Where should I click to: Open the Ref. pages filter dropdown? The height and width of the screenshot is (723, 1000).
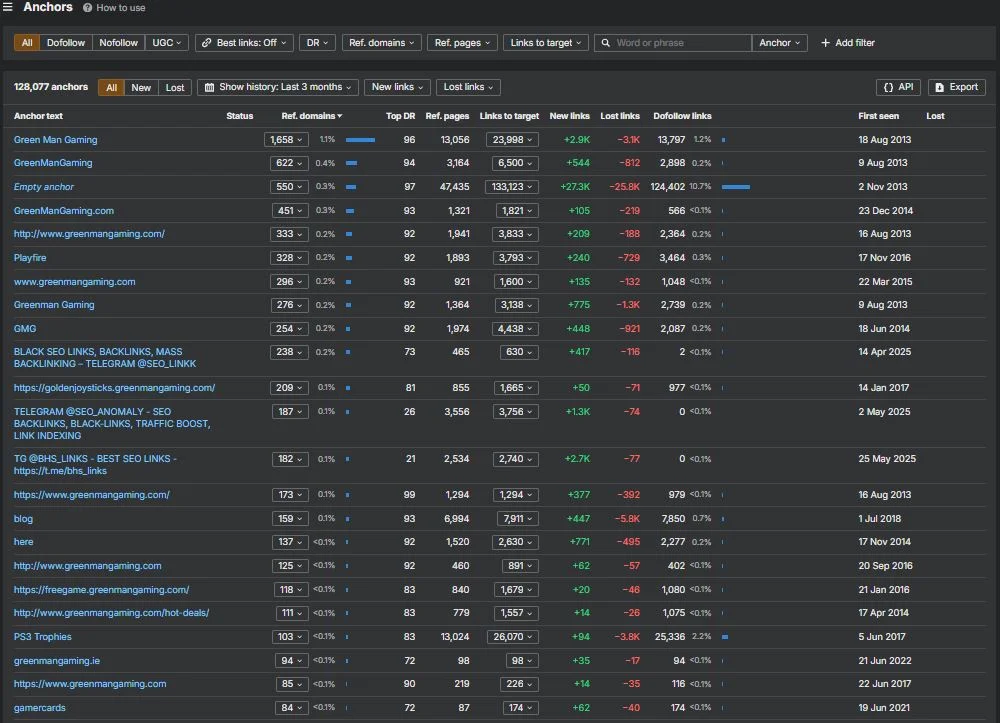462,43
